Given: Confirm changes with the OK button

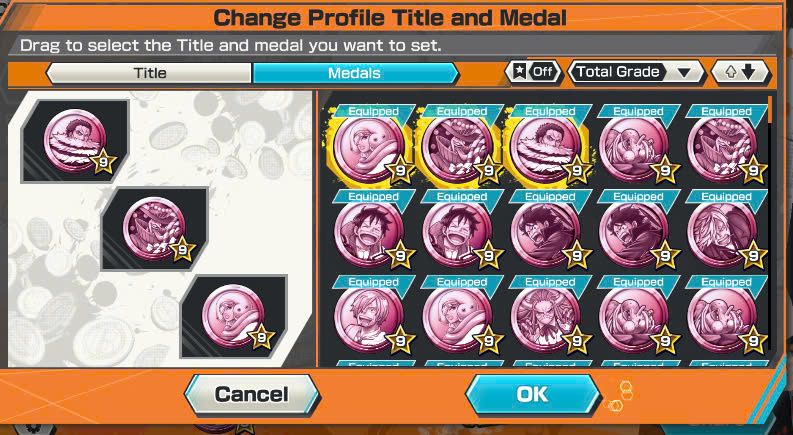Looking at the screenshot, I should click(x=533, y=395).
